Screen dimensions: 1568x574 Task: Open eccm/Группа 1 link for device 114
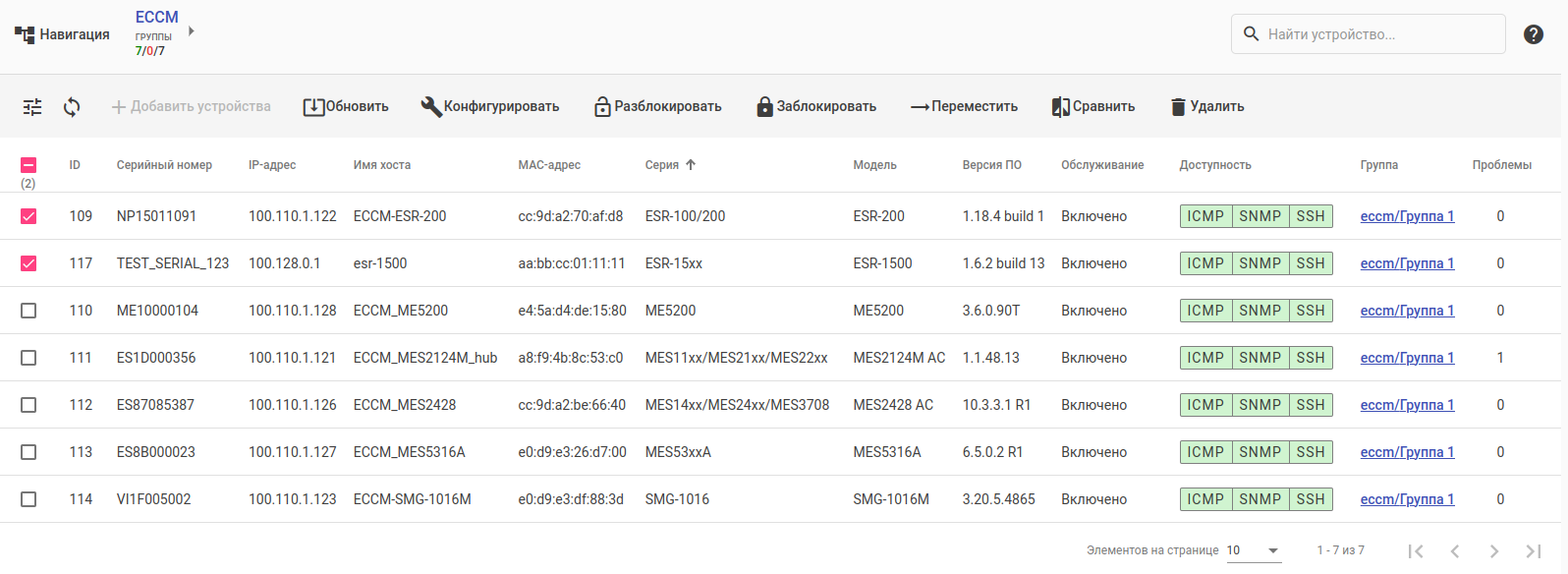(1407, 499)
